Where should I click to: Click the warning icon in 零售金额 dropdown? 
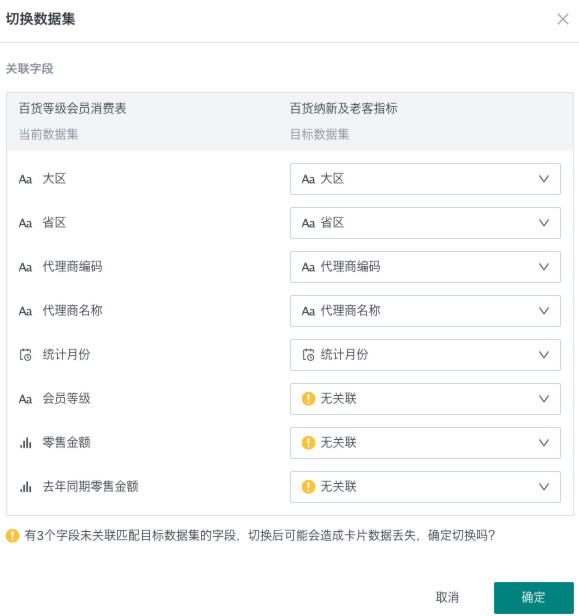point(308,443)
